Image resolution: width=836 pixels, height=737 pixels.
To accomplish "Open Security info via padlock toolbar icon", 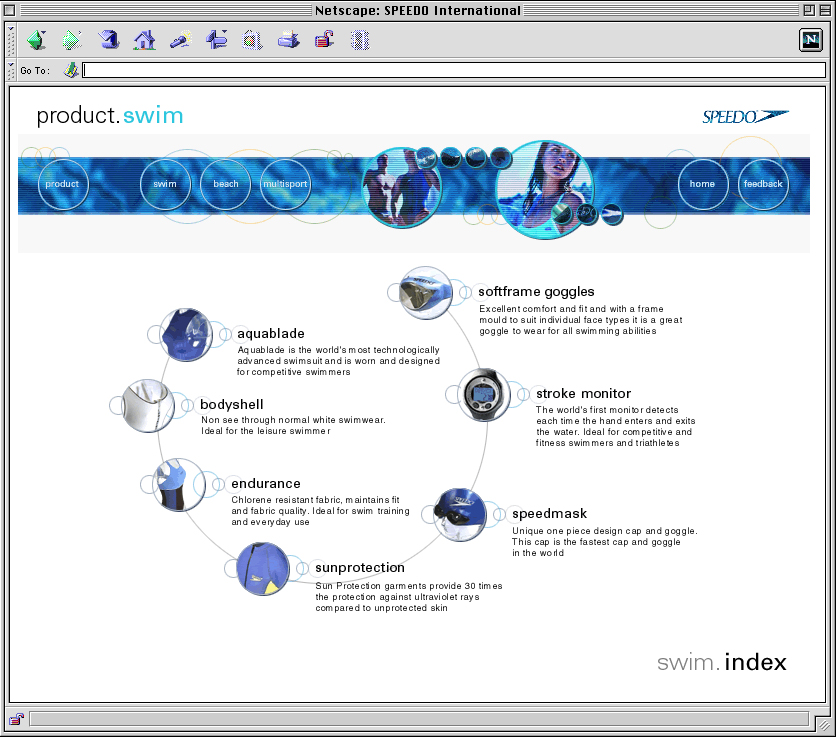I will point(324,40).
